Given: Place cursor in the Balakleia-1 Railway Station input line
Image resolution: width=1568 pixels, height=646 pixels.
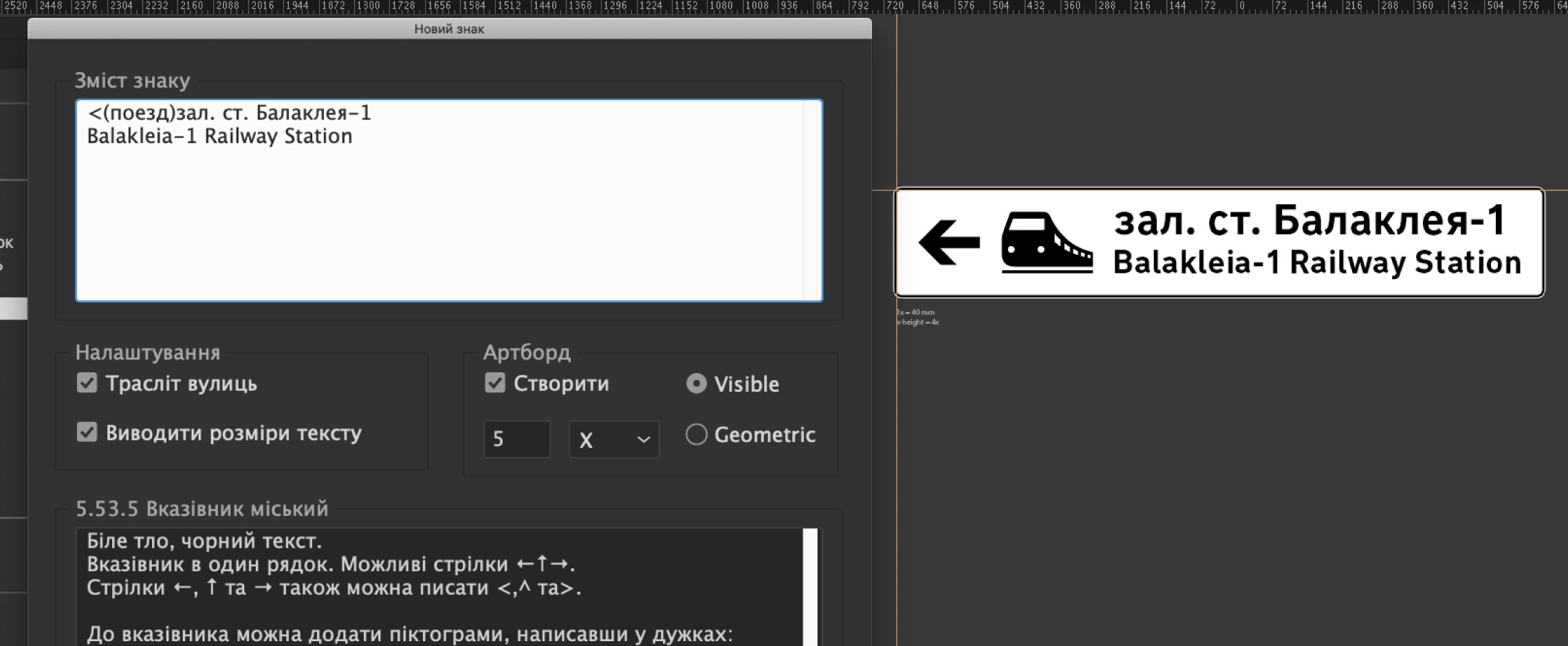Looking at the screenshot, I should coord(220,136).
